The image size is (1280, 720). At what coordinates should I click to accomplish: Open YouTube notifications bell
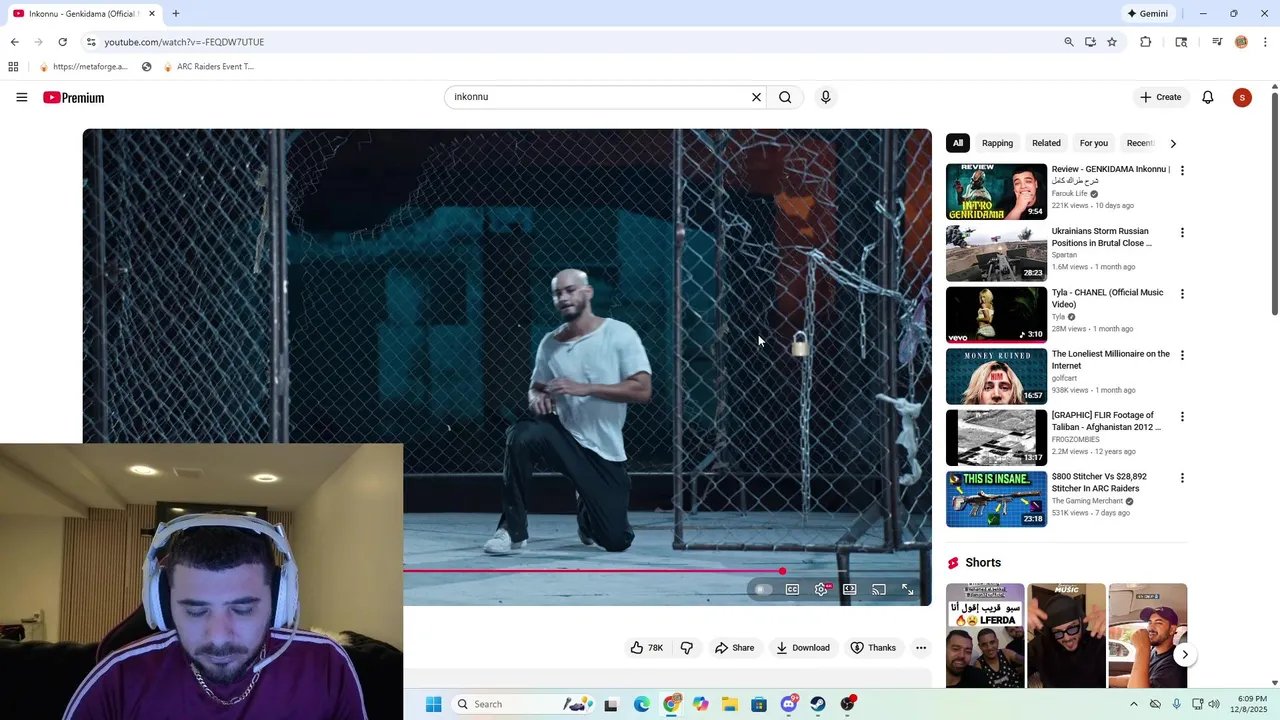[x=1207, y=97]
